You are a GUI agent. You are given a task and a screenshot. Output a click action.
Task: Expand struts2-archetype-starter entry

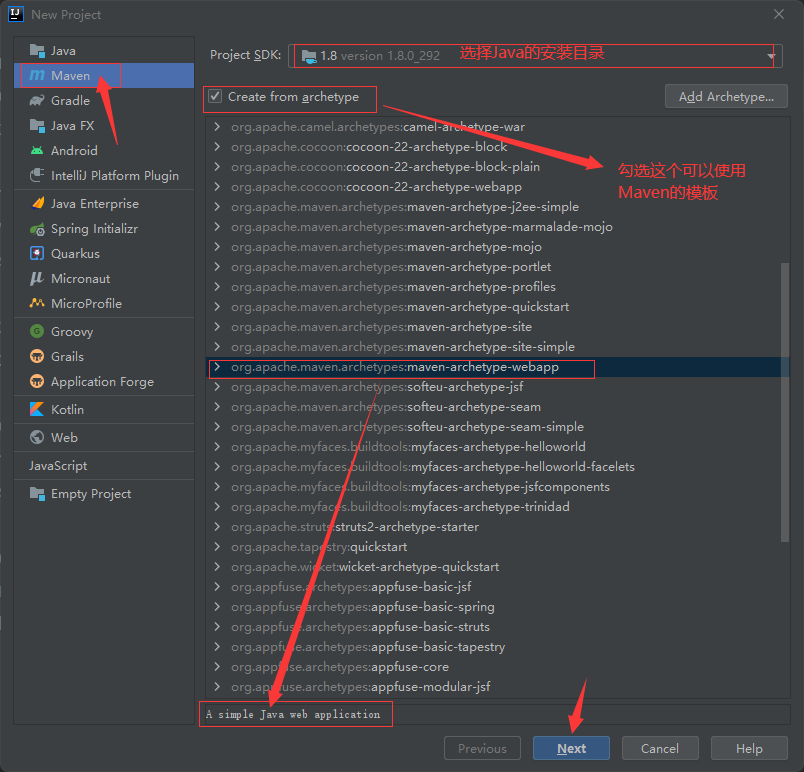(x=217, y=526)
